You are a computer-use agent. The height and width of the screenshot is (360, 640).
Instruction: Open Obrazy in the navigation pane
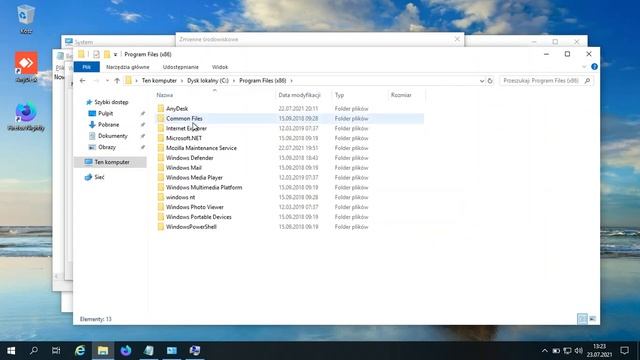[x=102, y=147]
